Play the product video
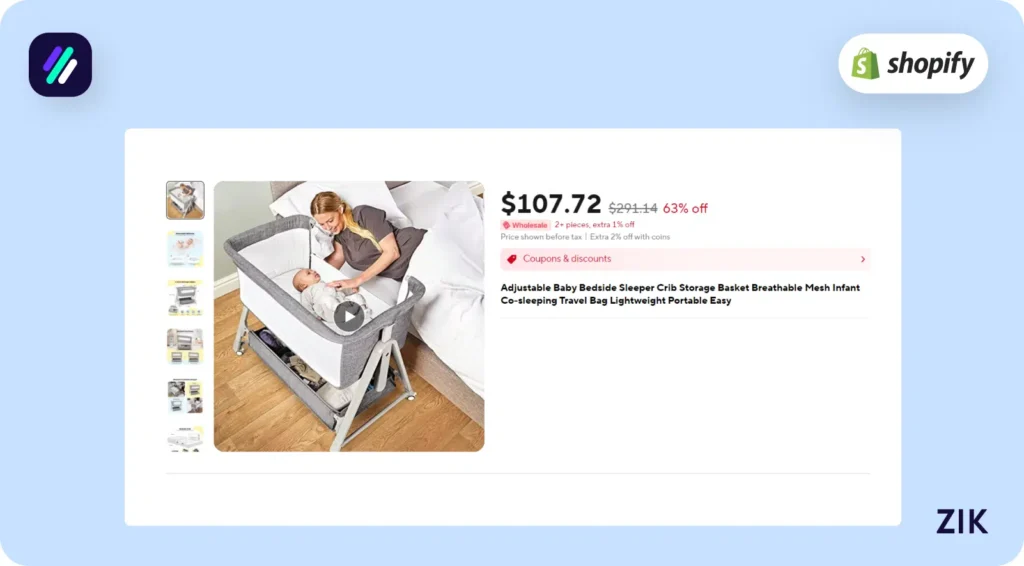The image size is (1024, 566). 349,317
